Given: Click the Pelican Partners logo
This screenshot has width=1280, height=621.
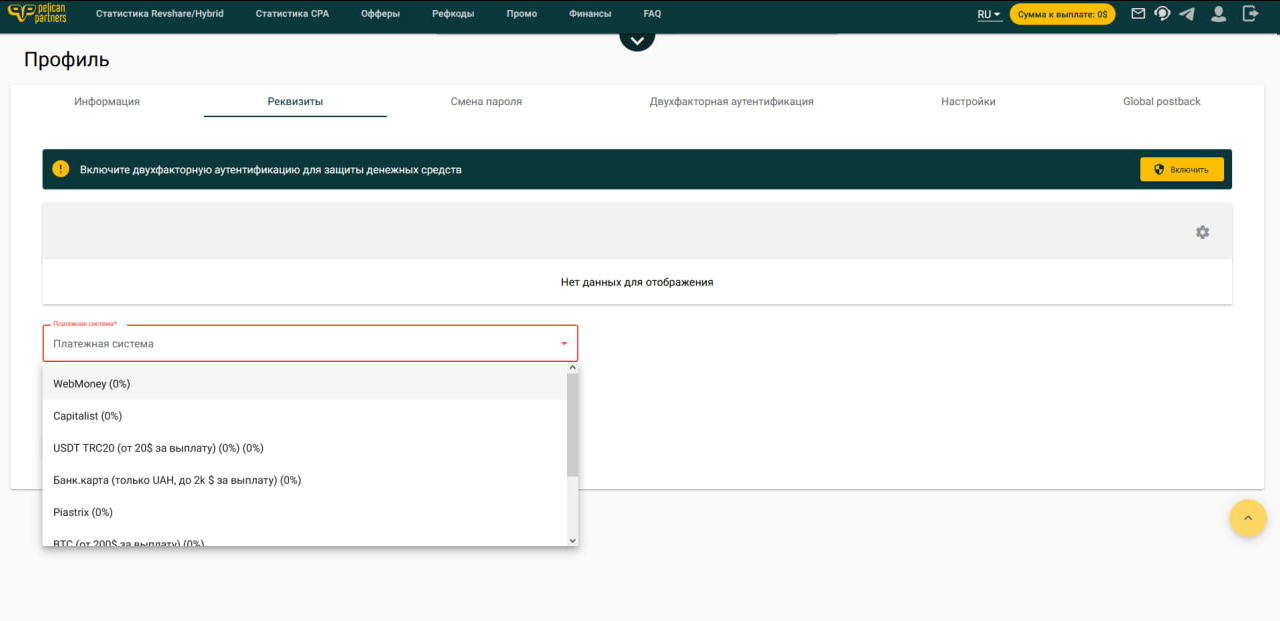Looking at the screenshot, I should [x=37, y=14].
